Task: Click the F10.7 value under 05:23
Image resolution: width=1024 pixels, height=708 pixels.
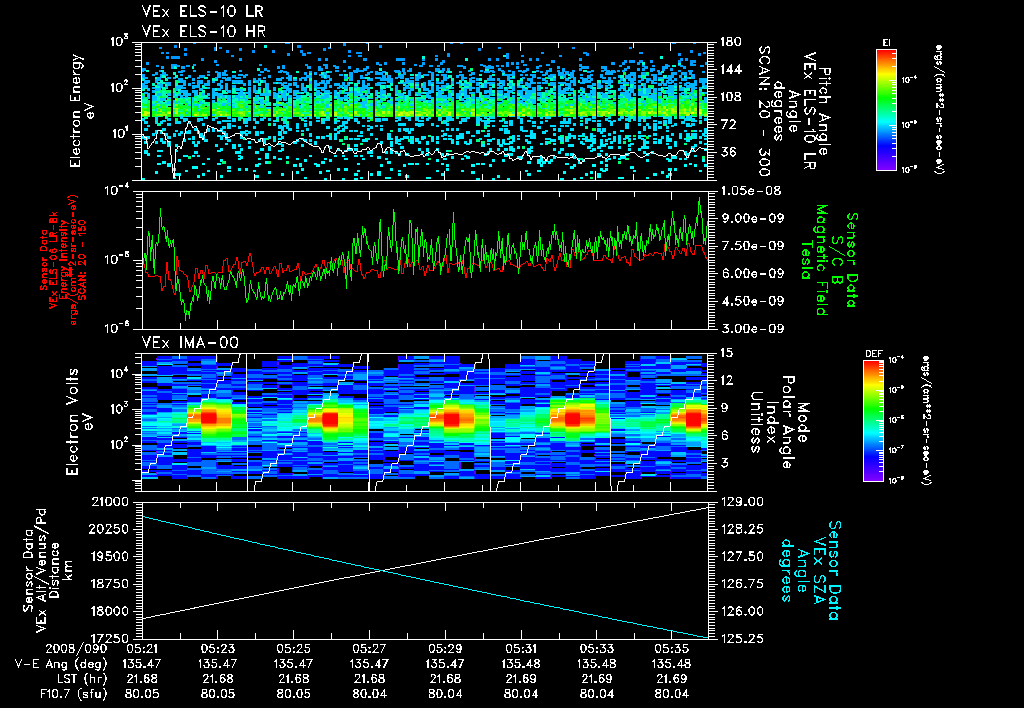Action: (217, 694)
